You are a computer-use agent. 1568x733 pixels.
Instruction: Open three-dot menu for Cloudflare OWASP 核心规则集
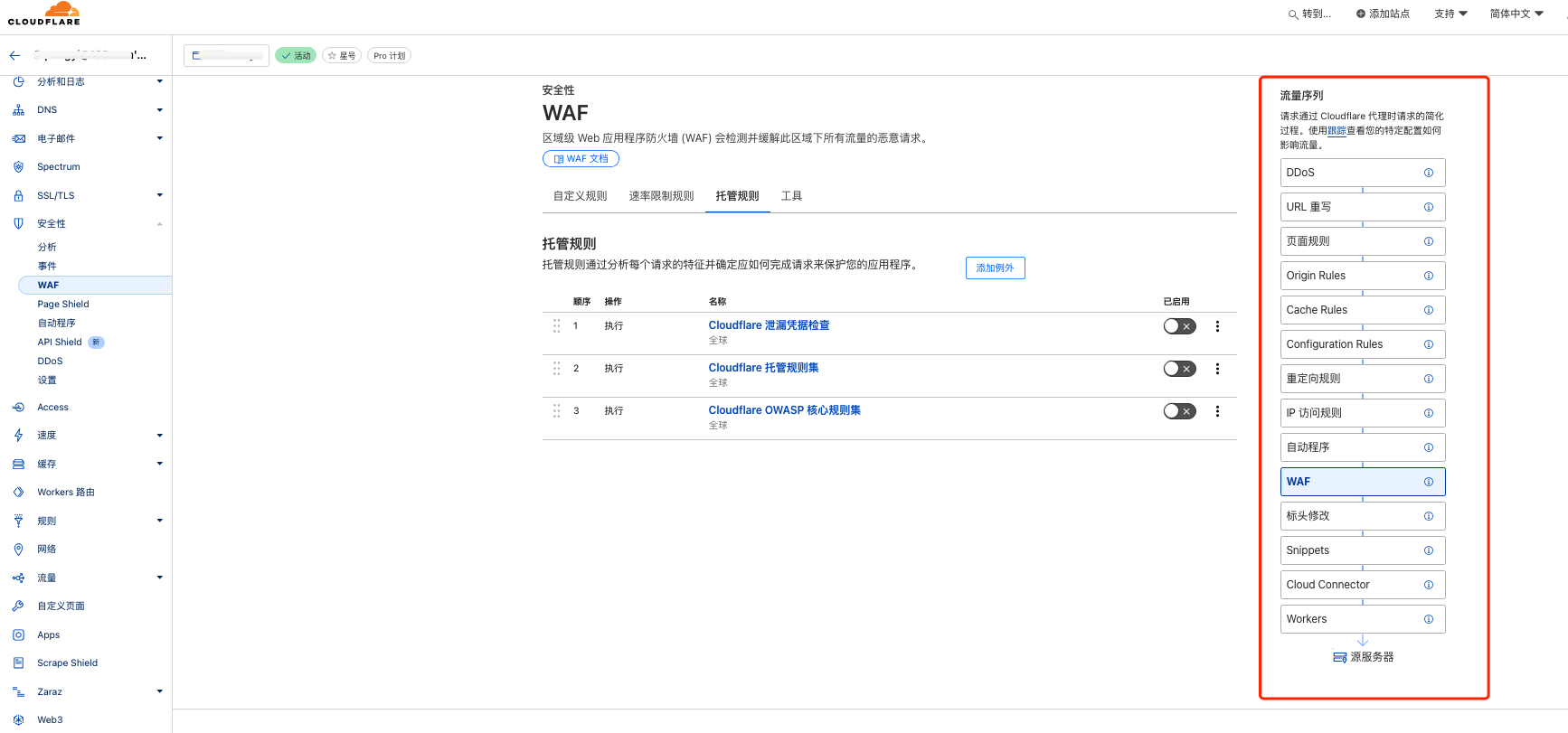(x=1217, y=411)
